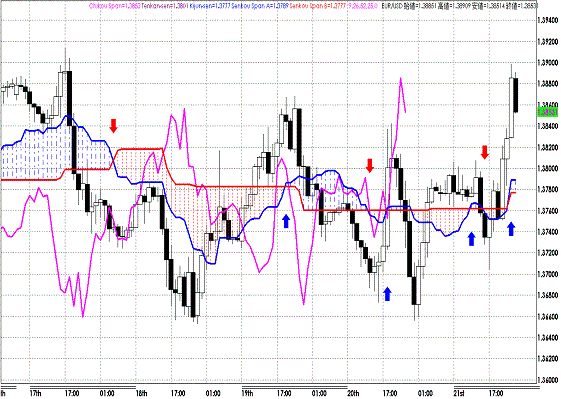The width and height of the screenshot is (561, 399).
Task: Click the 19th date label on time axis
Action: point(248,394)
